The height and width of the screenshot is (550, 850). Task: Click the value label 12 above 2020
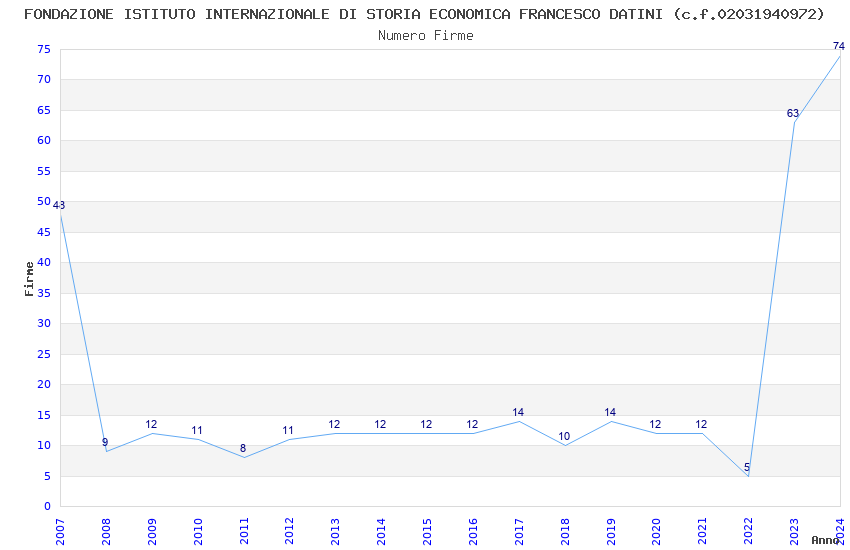point(655,424)
